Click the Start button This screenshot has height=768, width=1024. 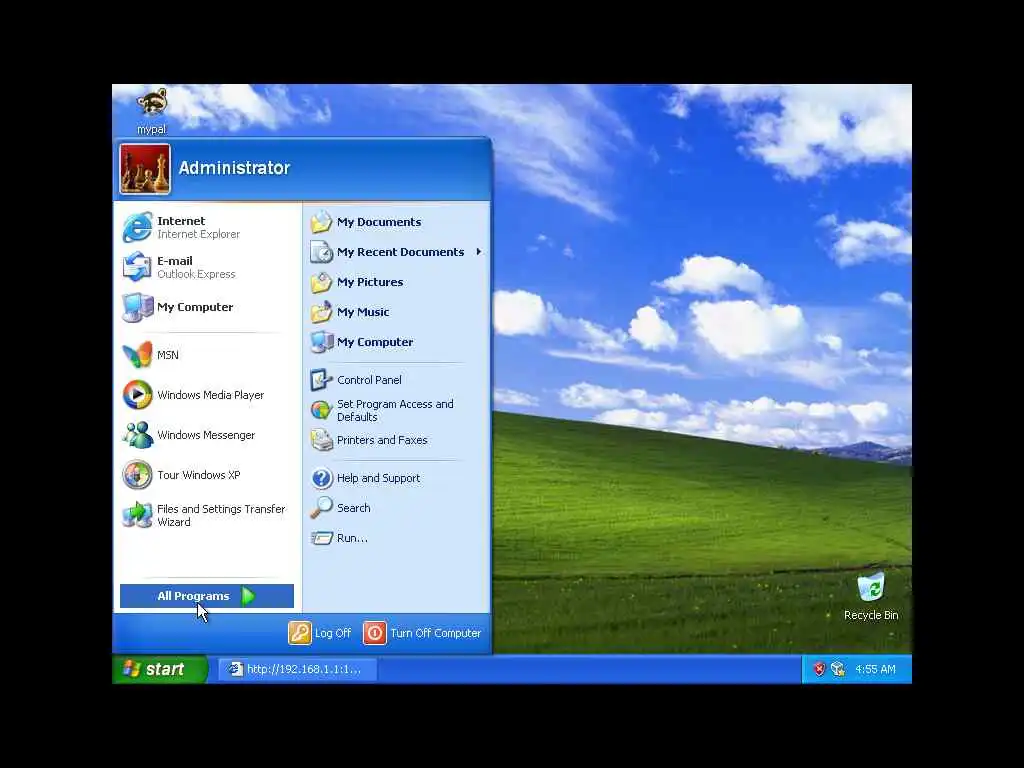[160, 669]
